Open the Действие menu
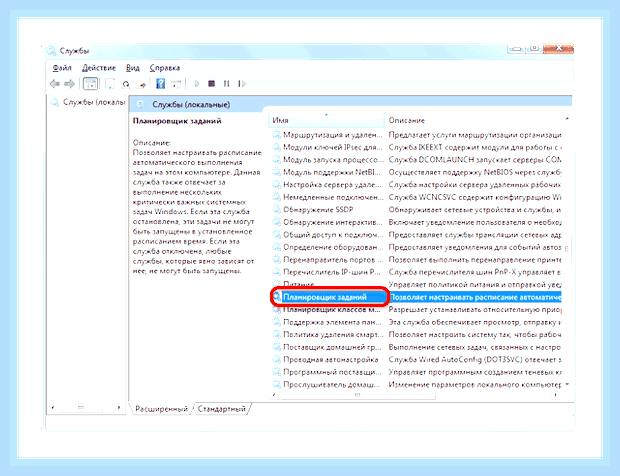Image resolution: width=620 pixels, height=476 pixels. point(99,68)
